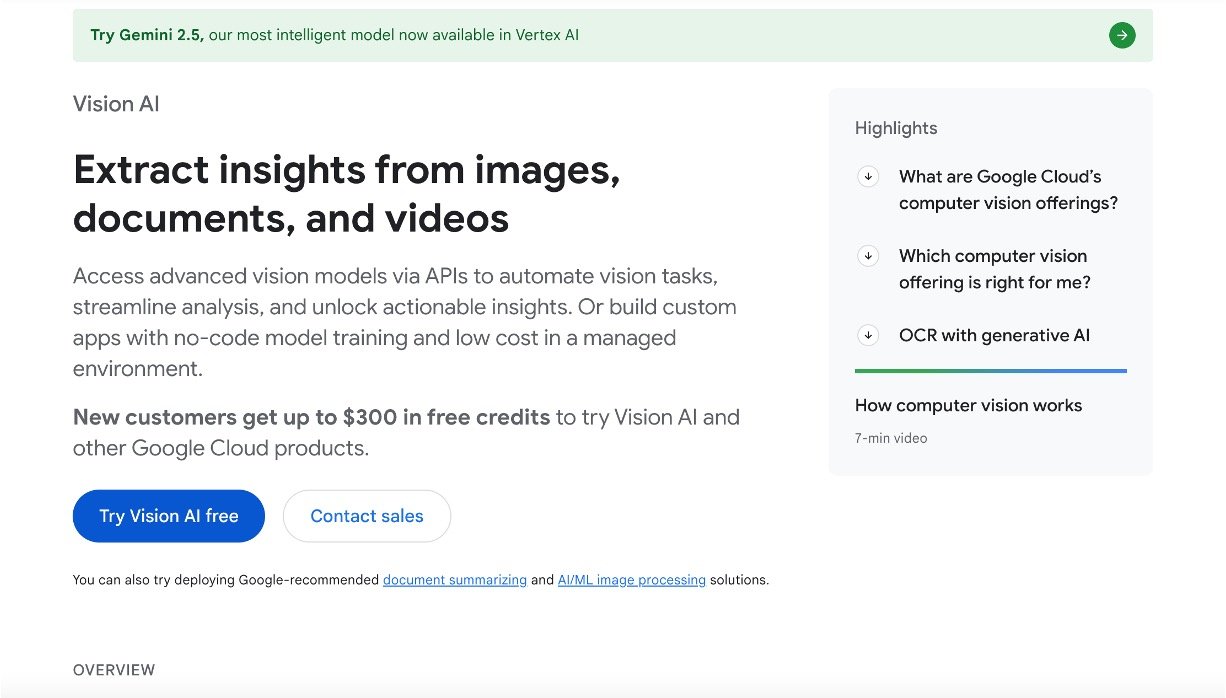1226x698 pixels.
Task: Click the "Contact sales" button
Action: coord(367,516)
